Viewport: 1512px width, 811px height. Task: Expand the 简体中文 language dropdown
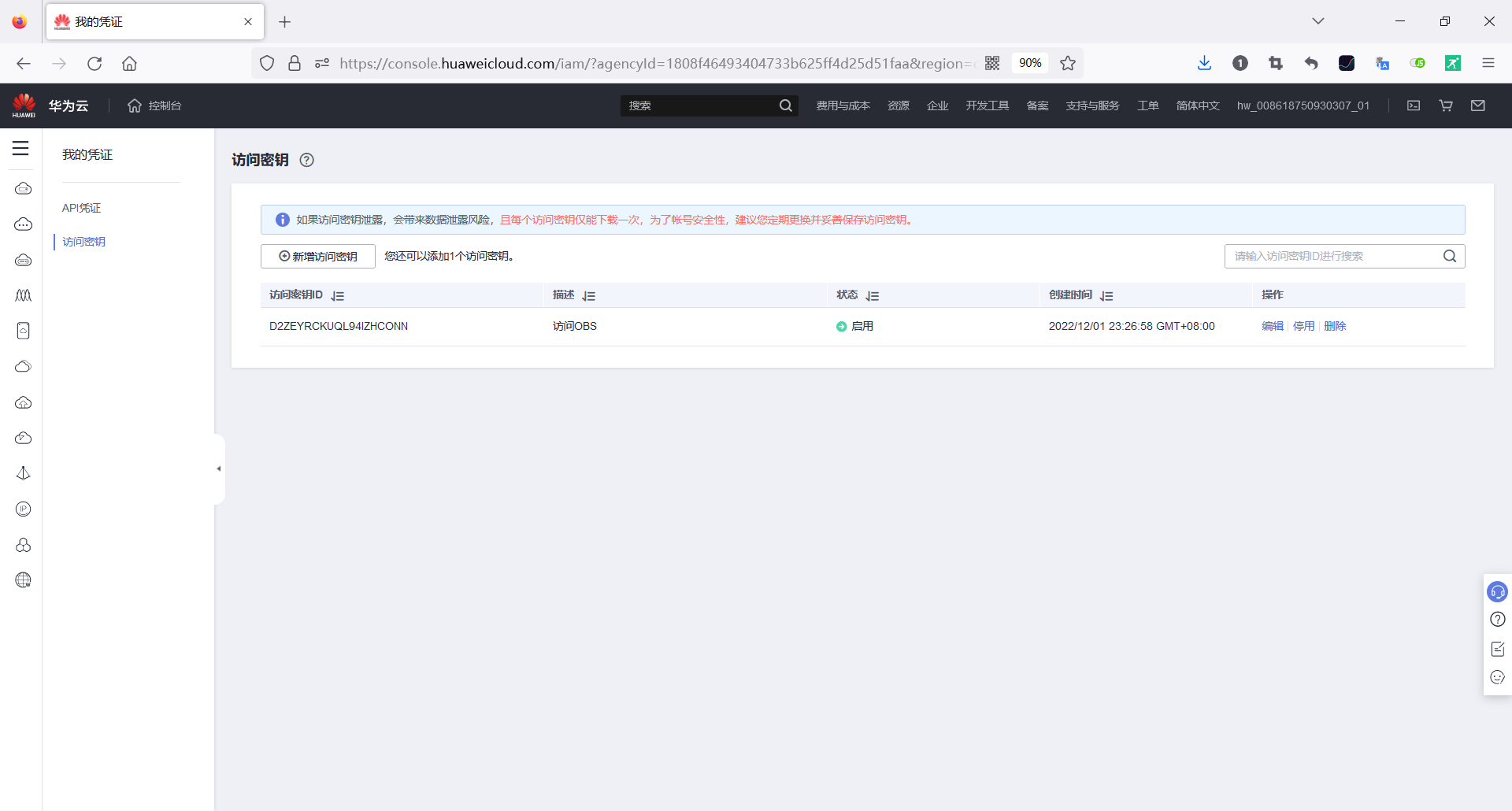(1198, 106)
